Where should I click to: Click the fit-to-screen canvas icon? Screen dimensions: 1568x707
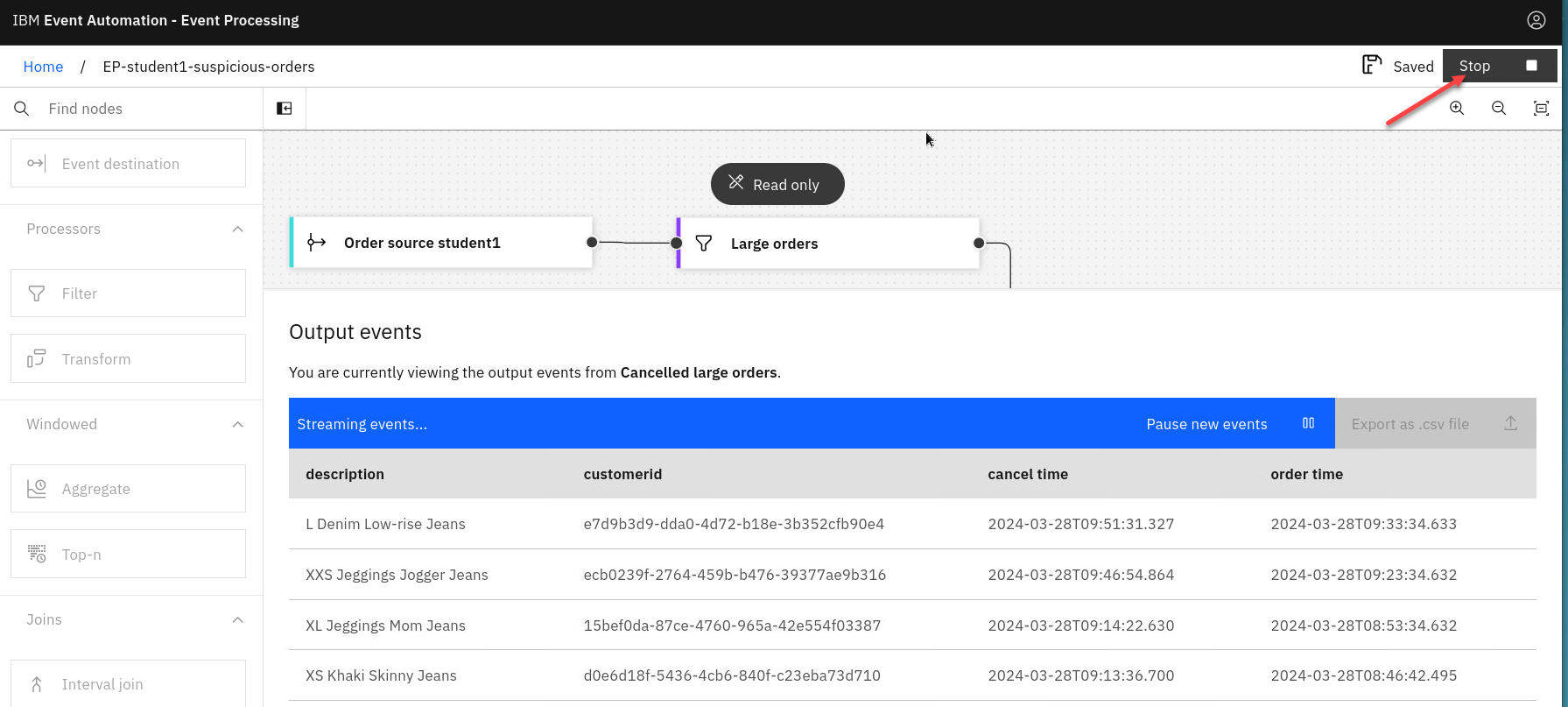(1541, 108)
